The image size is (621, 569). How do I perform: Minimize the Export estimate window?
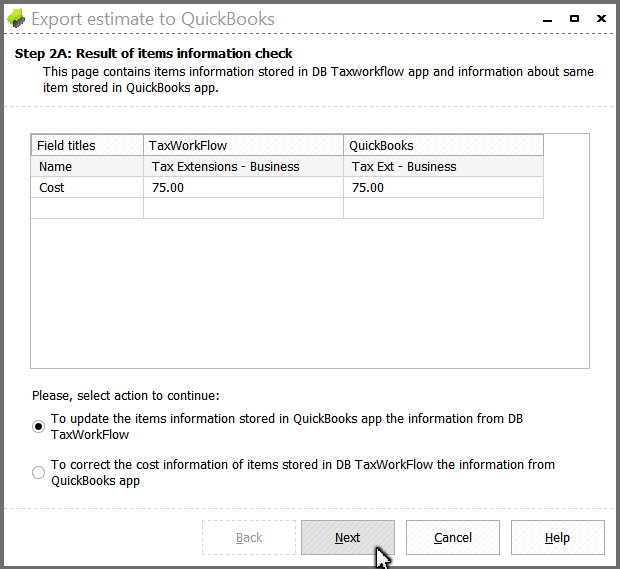(x=547, y=19)
